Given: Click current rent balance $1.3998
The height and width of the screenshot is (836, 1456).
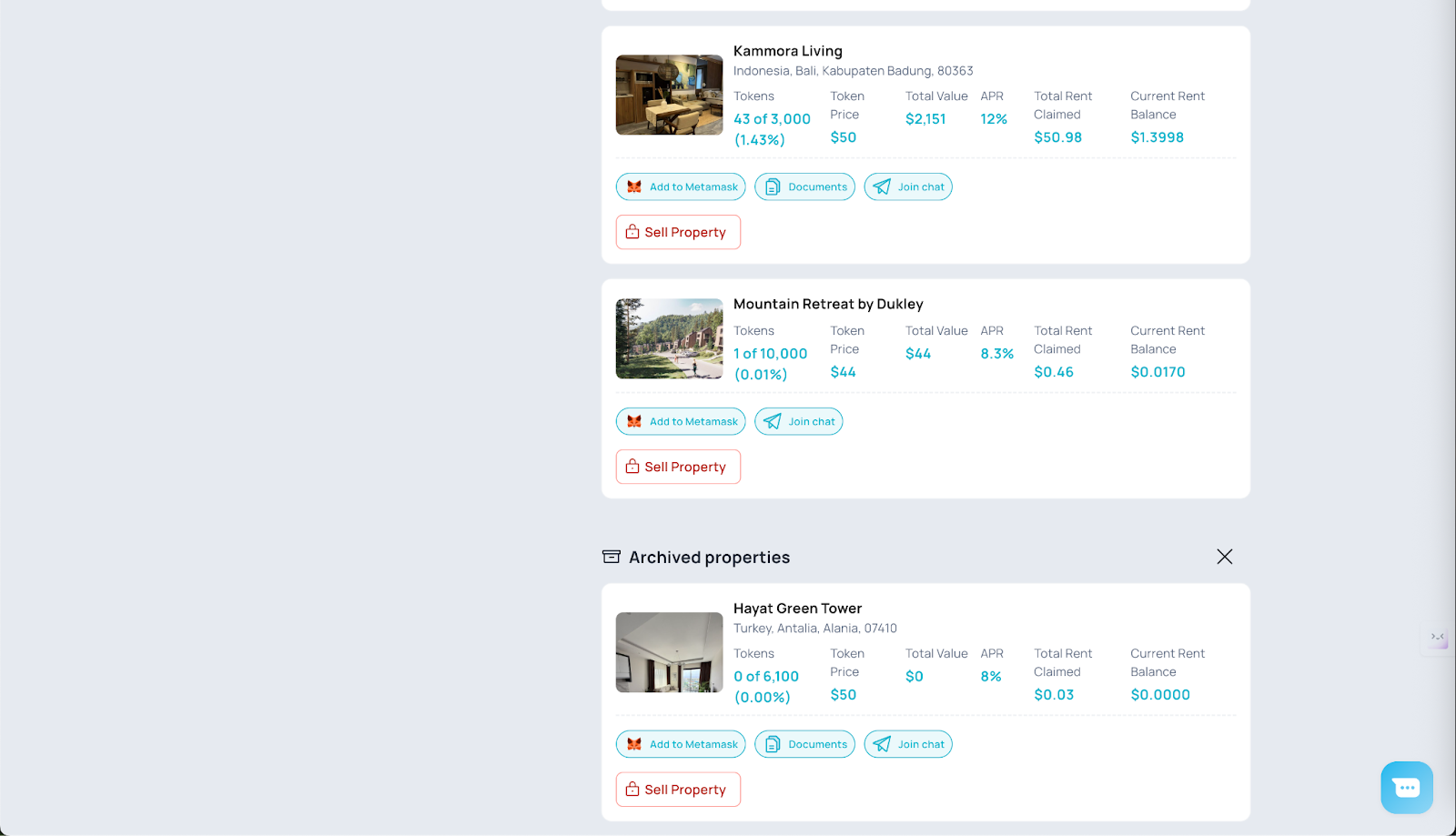Looking at the screenshot, I should (x=1157, y=137).
